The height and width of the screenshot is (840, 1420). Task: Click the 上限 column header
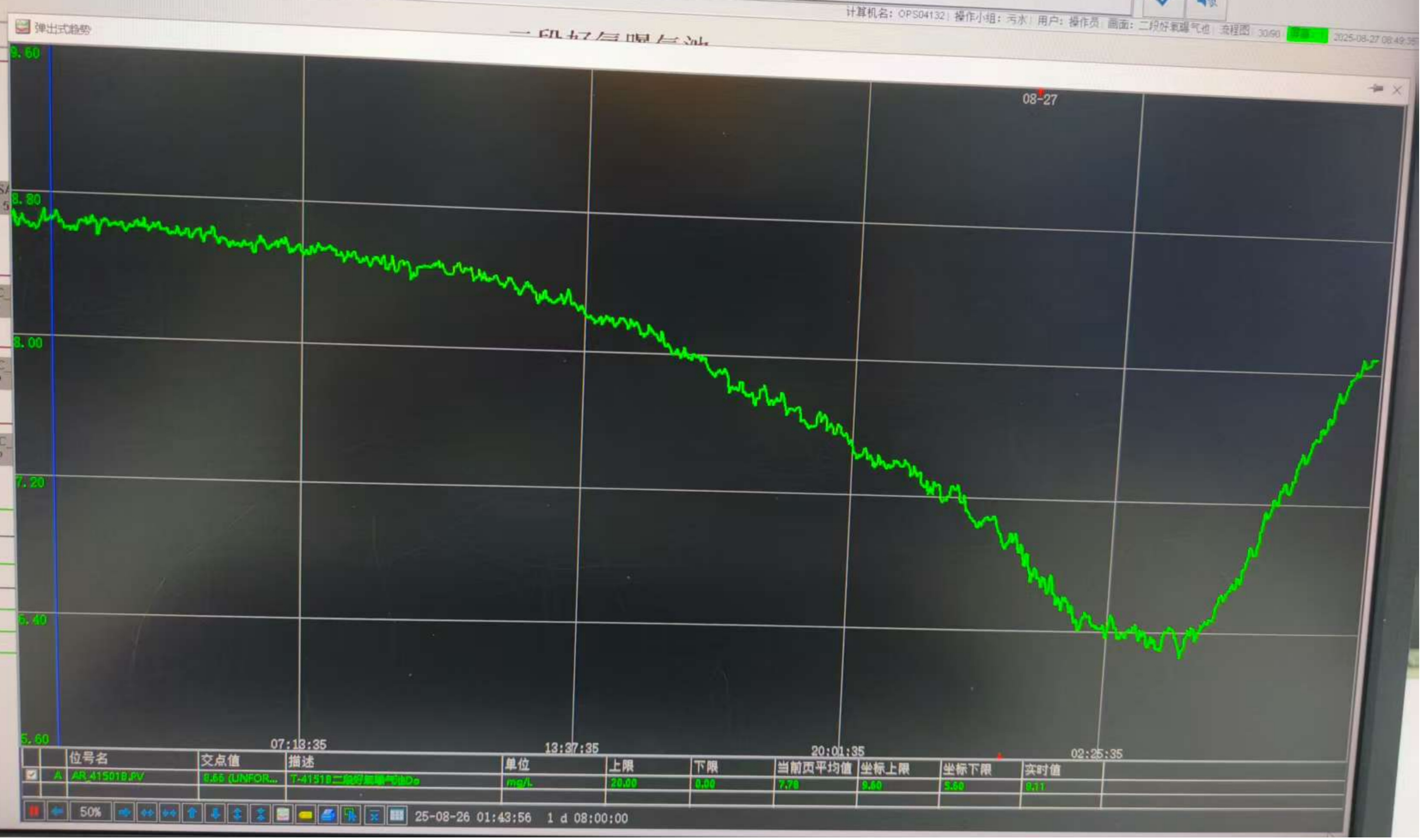(x=622, y=766)
